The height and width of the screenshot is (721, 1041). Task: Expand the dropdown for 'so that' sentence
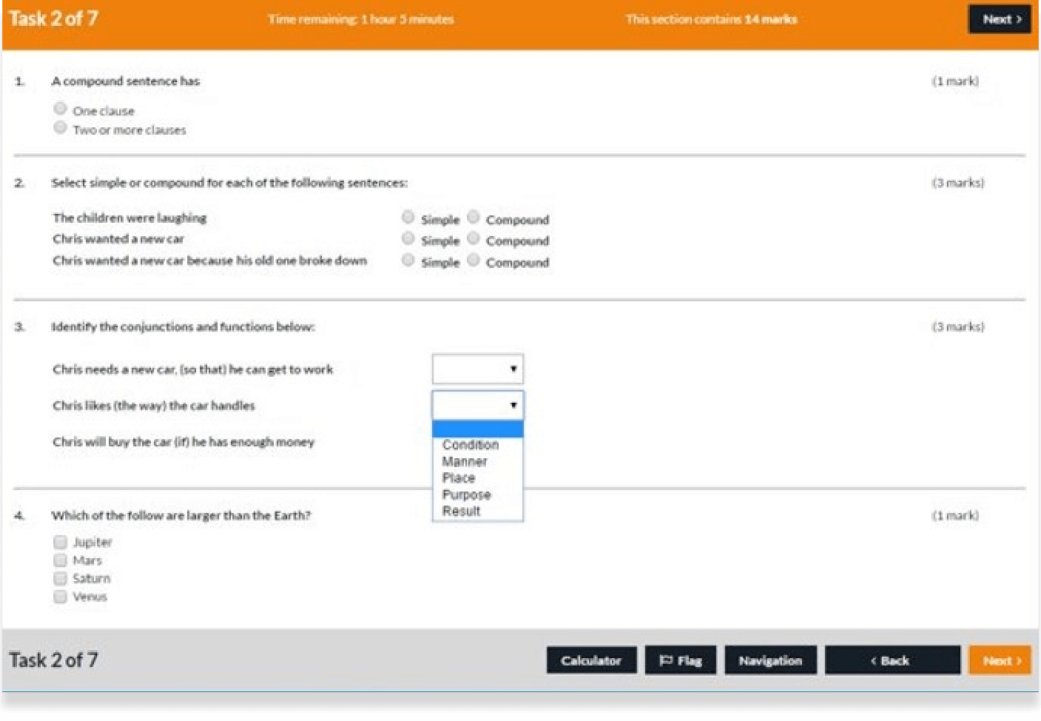pyautogui.click(x=477, y=369)
